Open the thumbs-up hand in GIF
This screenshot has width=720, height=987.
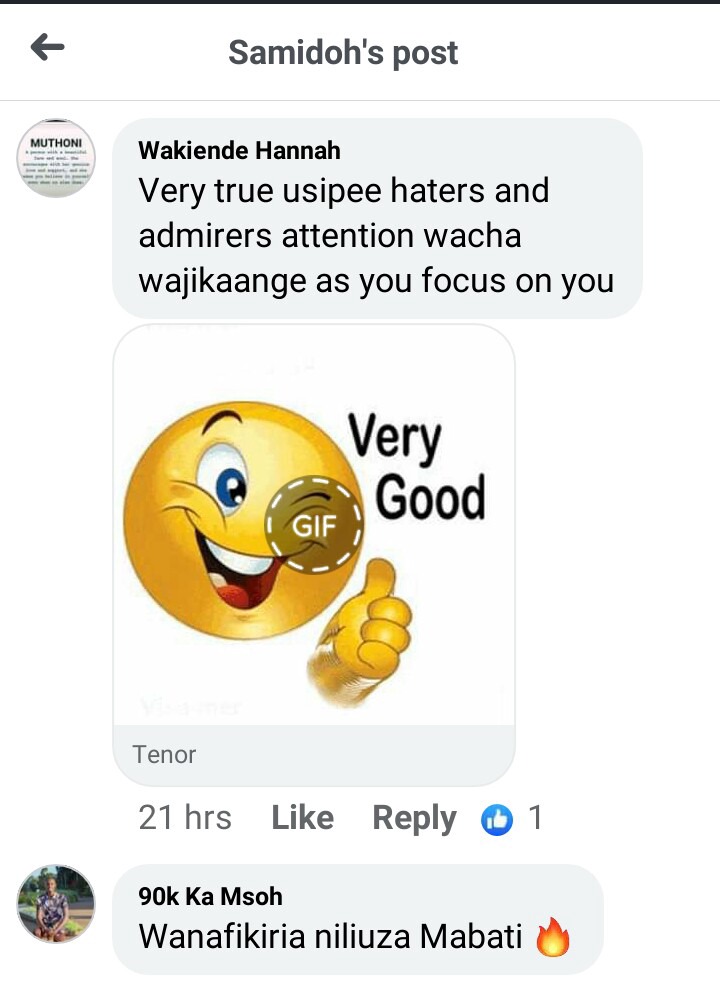pos(360,631)
